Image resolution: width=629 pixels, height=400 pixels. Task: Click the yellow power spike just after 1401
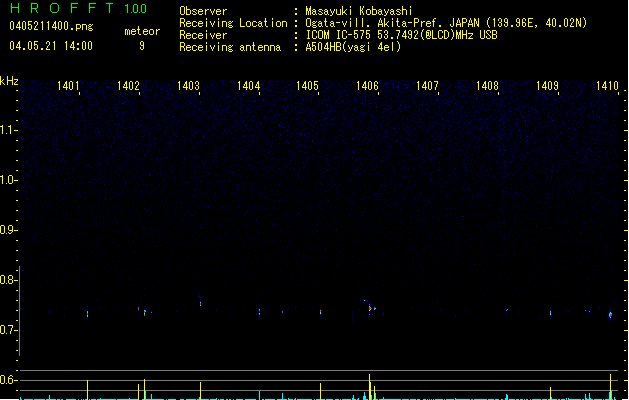pos(87,390)
